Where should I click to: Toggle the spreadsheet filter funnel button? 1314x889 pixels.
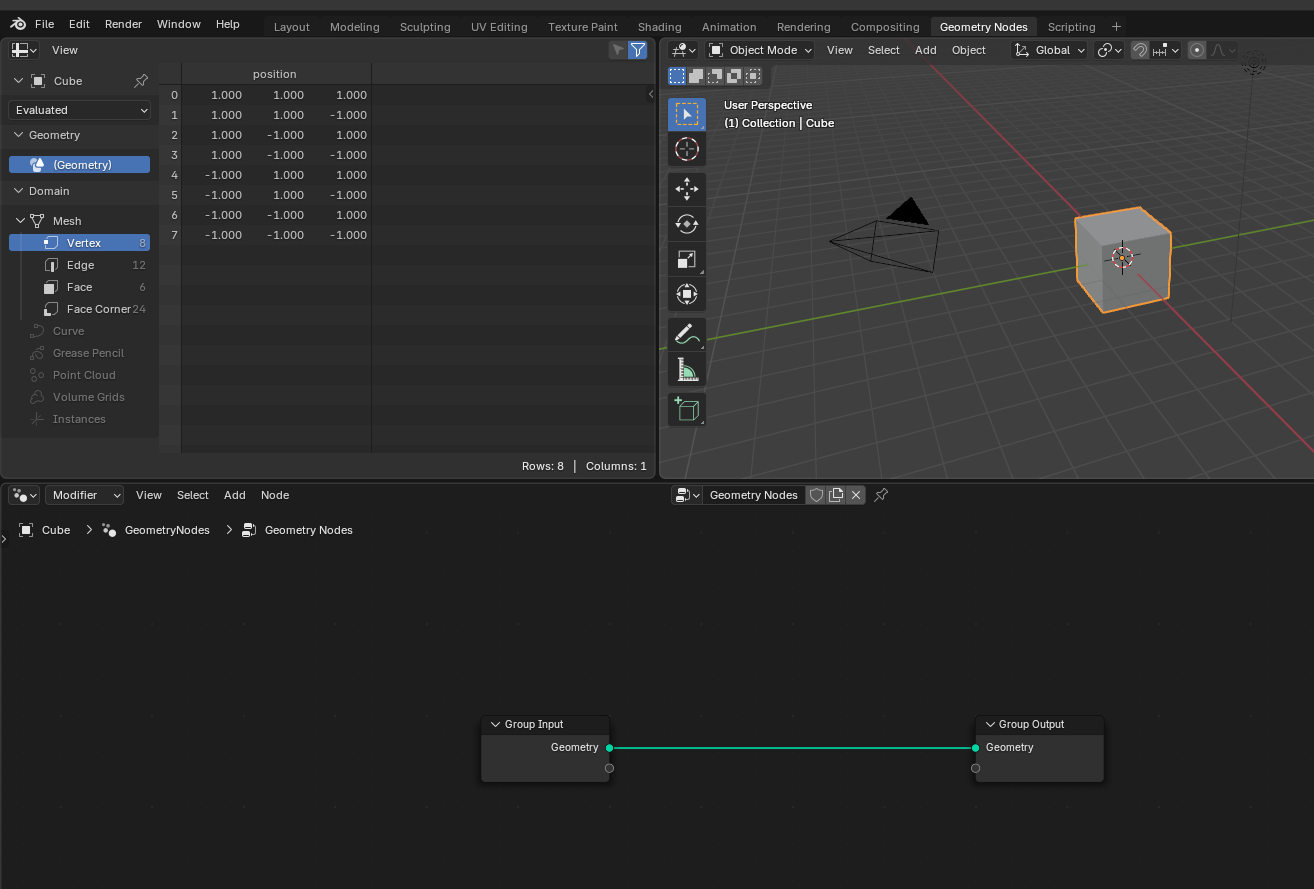click(x=637, y=50)
